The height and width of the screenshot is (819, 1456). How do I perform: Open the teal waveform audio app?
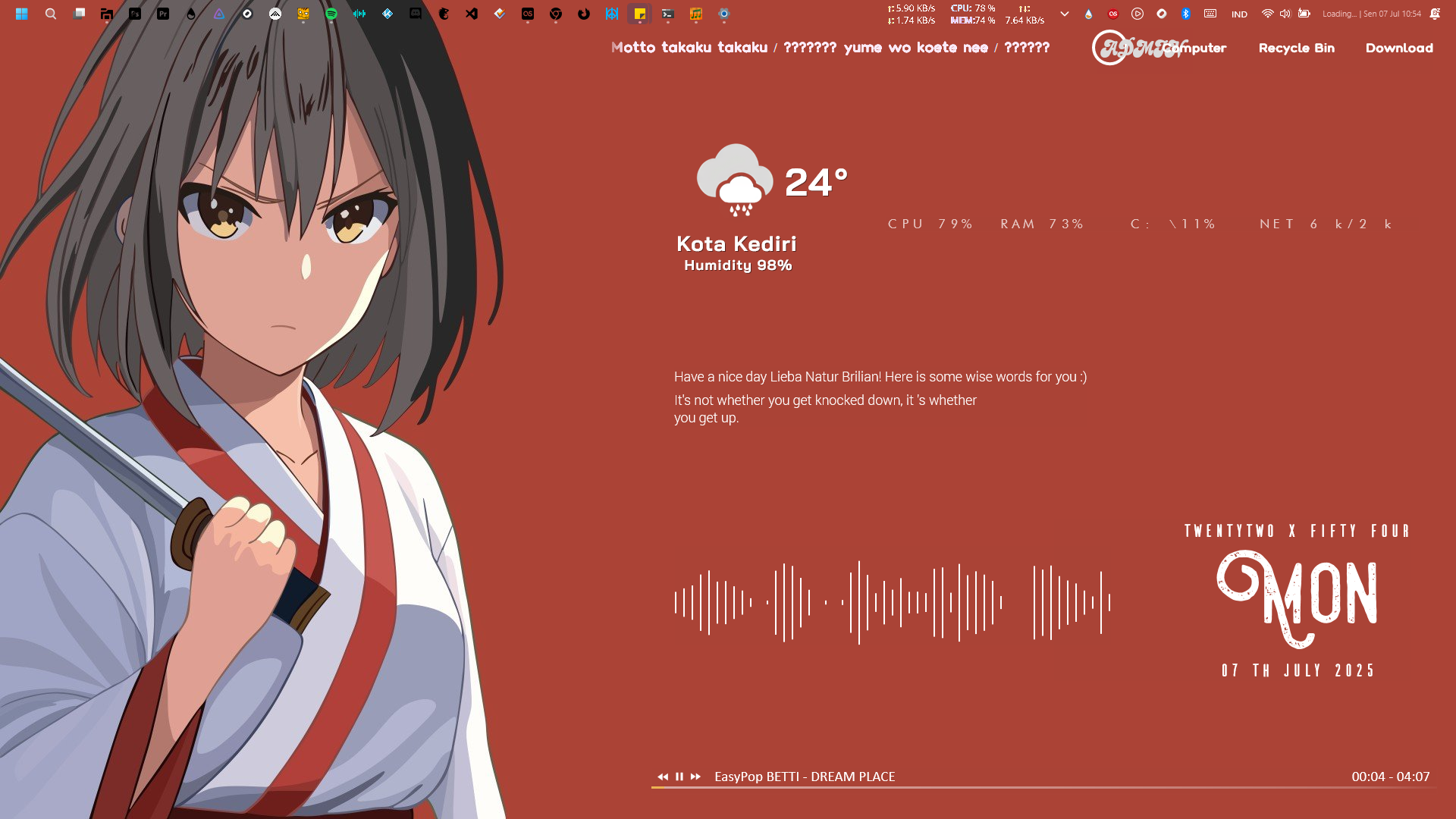click(x=359, y=14)
